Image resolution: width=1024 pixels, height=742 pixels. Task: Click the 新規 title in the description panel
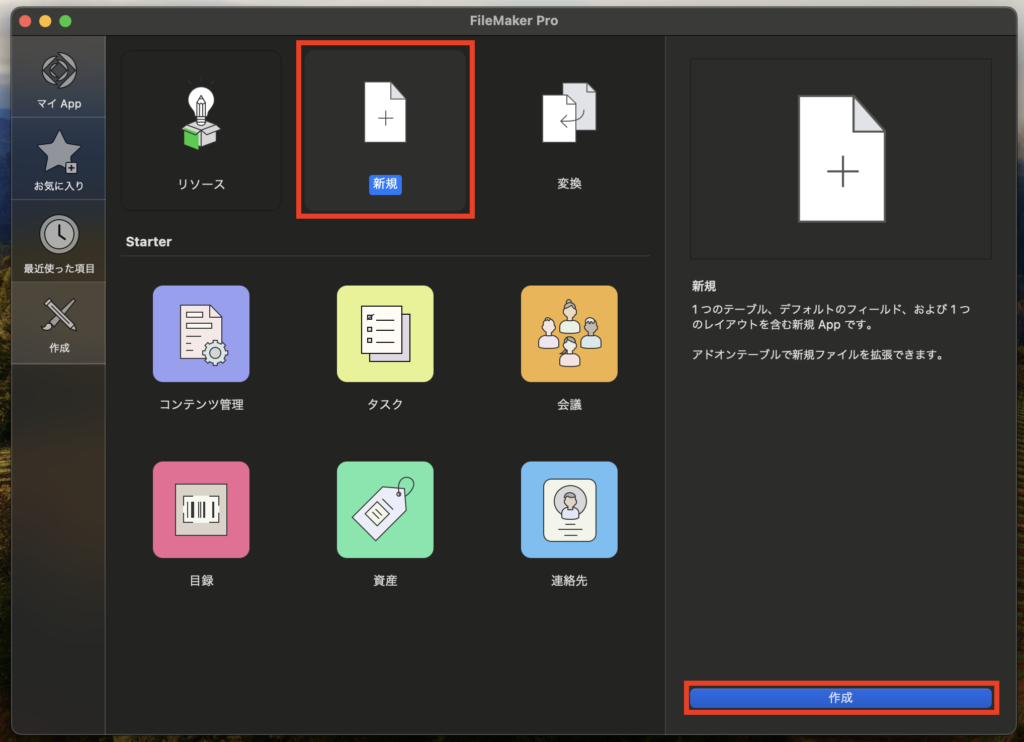[704, 286]
